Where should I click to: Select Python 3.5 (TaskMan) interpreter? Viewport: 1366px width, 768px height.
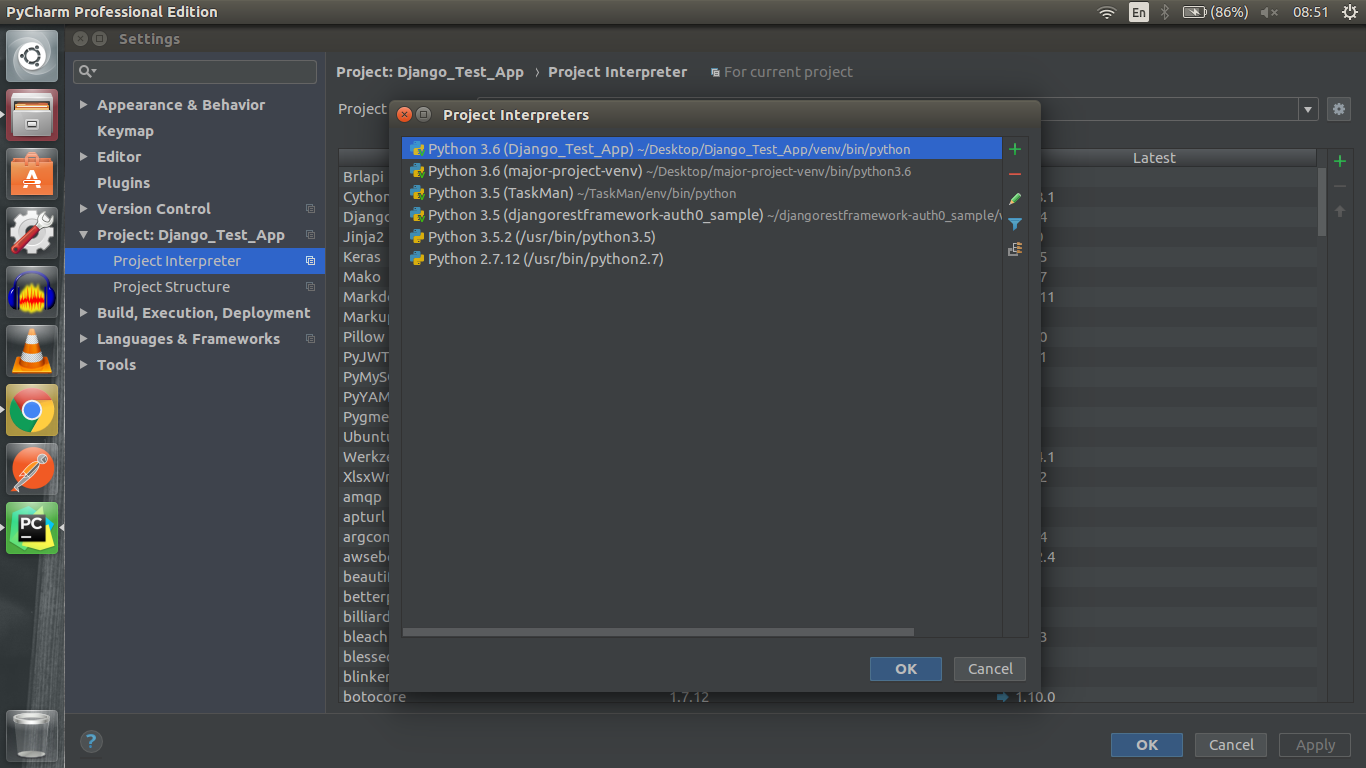pyautogui.click(x=701, y=193)
